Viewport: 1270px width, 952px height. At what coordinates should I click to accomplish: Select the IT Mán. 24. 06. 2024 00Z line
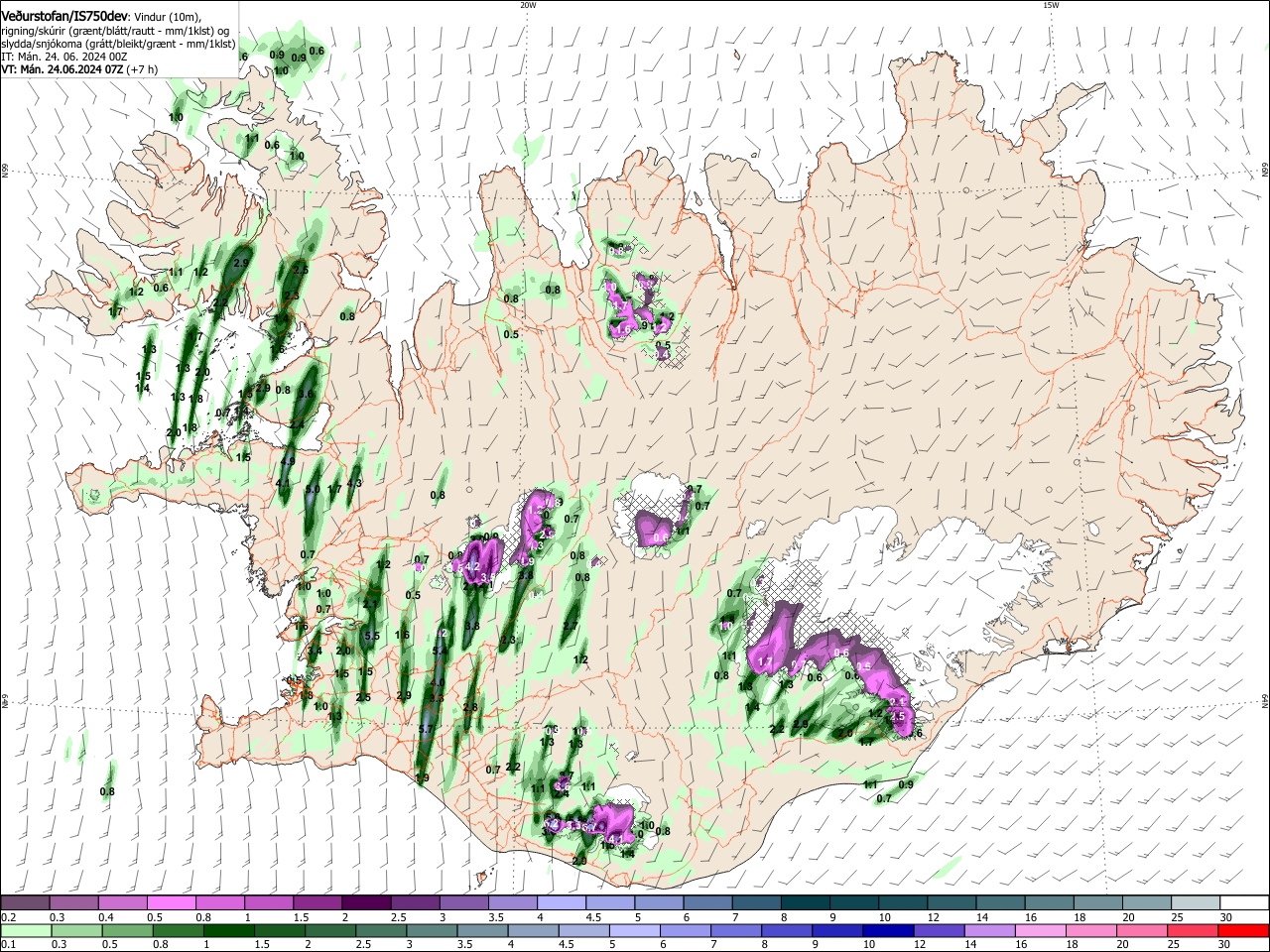click(65, 57)
